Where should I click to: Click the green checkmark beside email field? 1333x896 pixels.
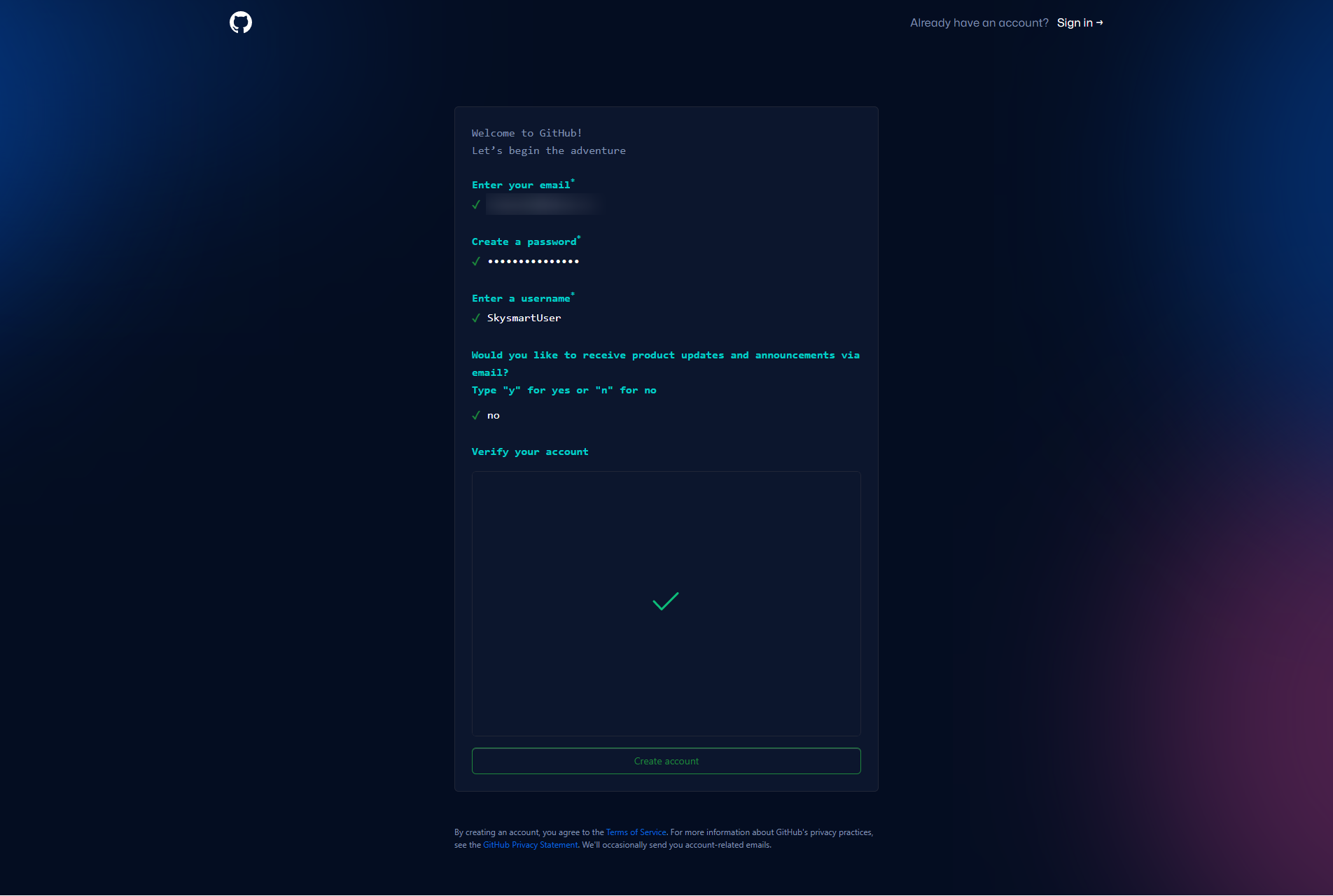pyautogui.click(x=476, y=204)
